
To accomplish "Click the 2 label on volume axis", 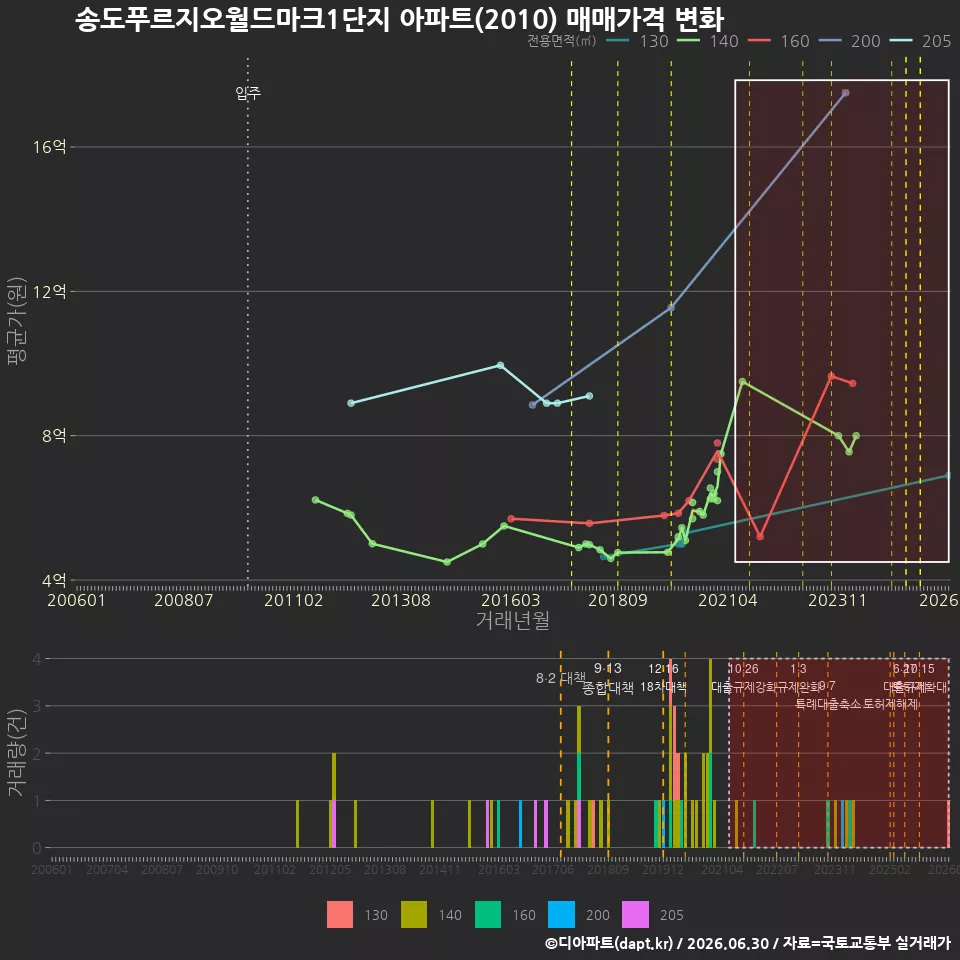I will pyautogui.click(x=37, y=754).
